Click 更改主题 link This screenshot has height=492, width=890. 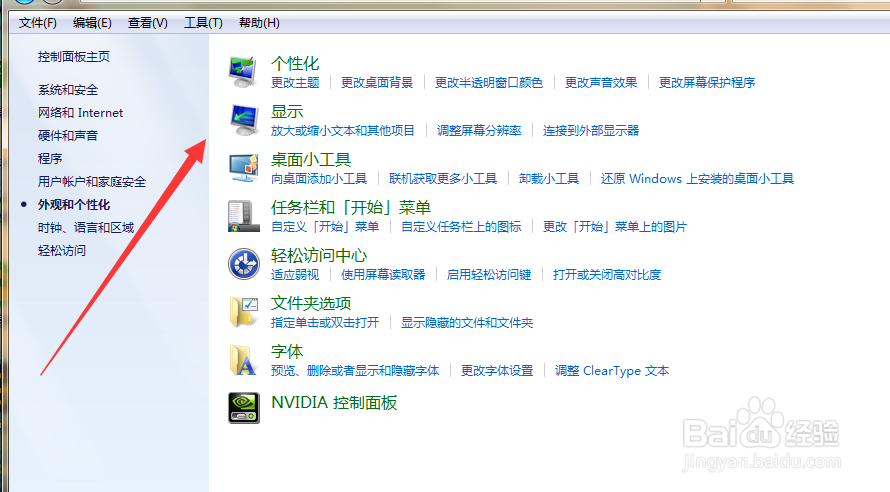[x=295, y=82]
